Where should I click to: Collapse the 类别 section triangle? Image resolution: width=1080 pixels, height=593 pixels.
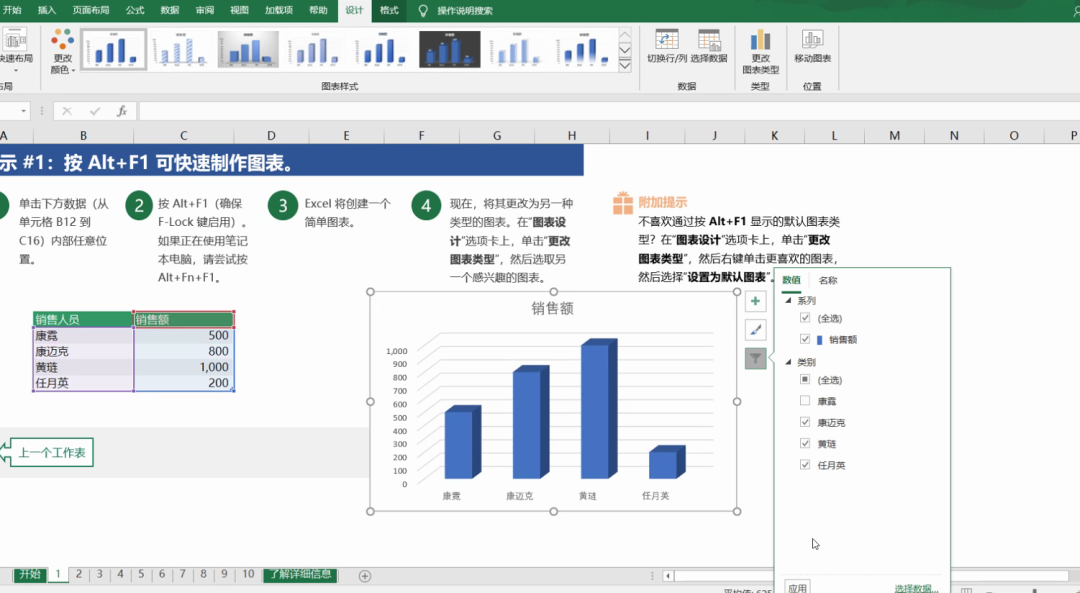point(788,362)
